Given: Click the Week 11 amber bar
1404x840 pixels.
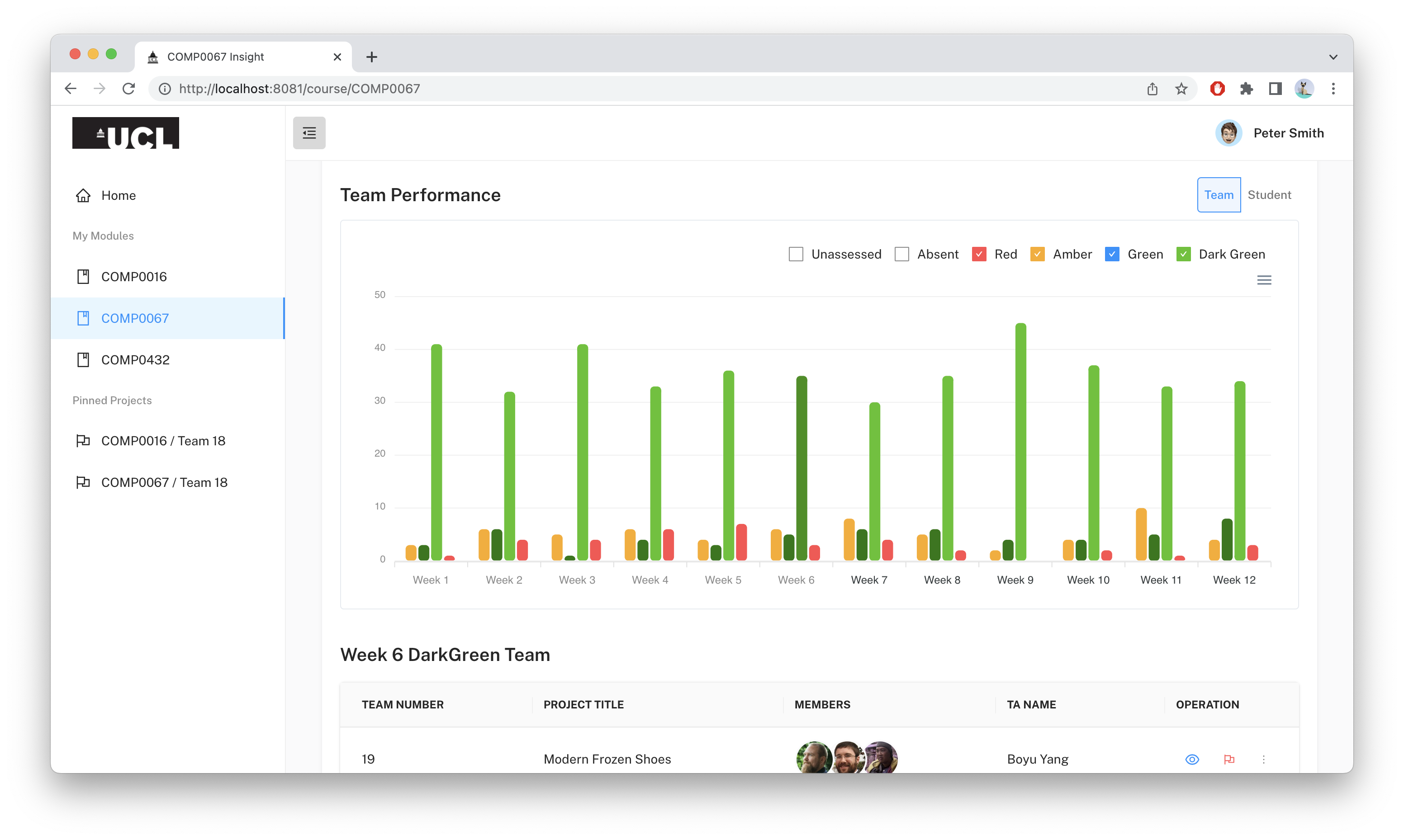Looking at the screenshot, I should (x=1141, y=534).
